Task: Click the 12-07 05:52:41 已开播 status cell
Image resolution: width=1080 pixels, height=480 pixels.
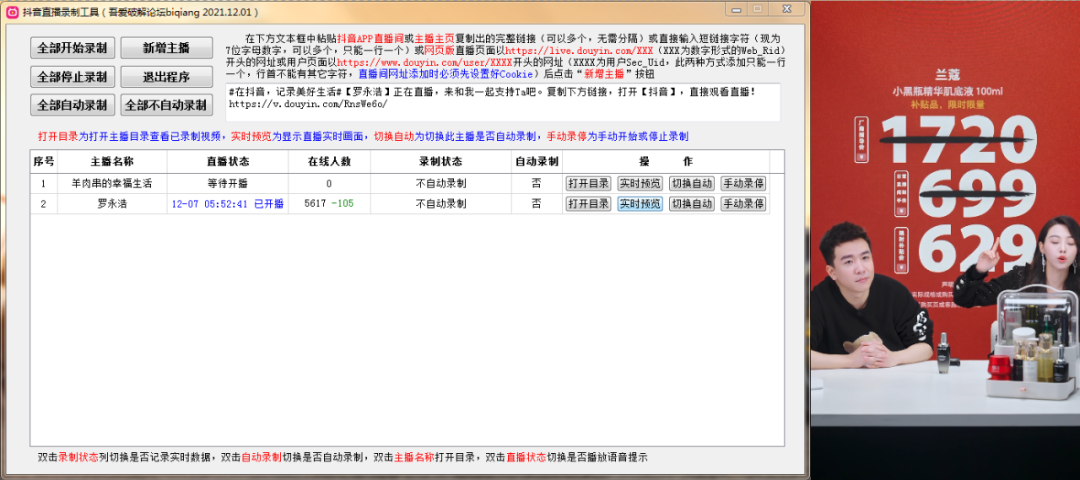Action: (228, 204)
